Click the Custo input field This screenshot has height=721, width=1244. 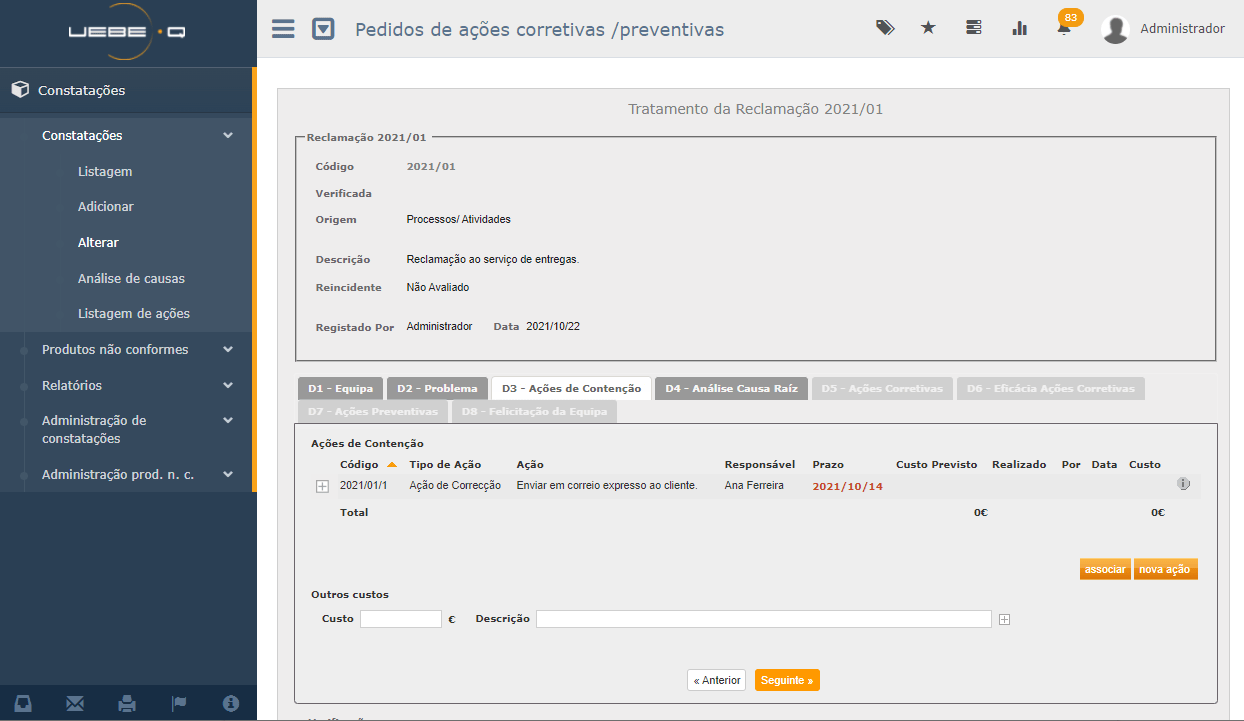(x=400, y=619)
